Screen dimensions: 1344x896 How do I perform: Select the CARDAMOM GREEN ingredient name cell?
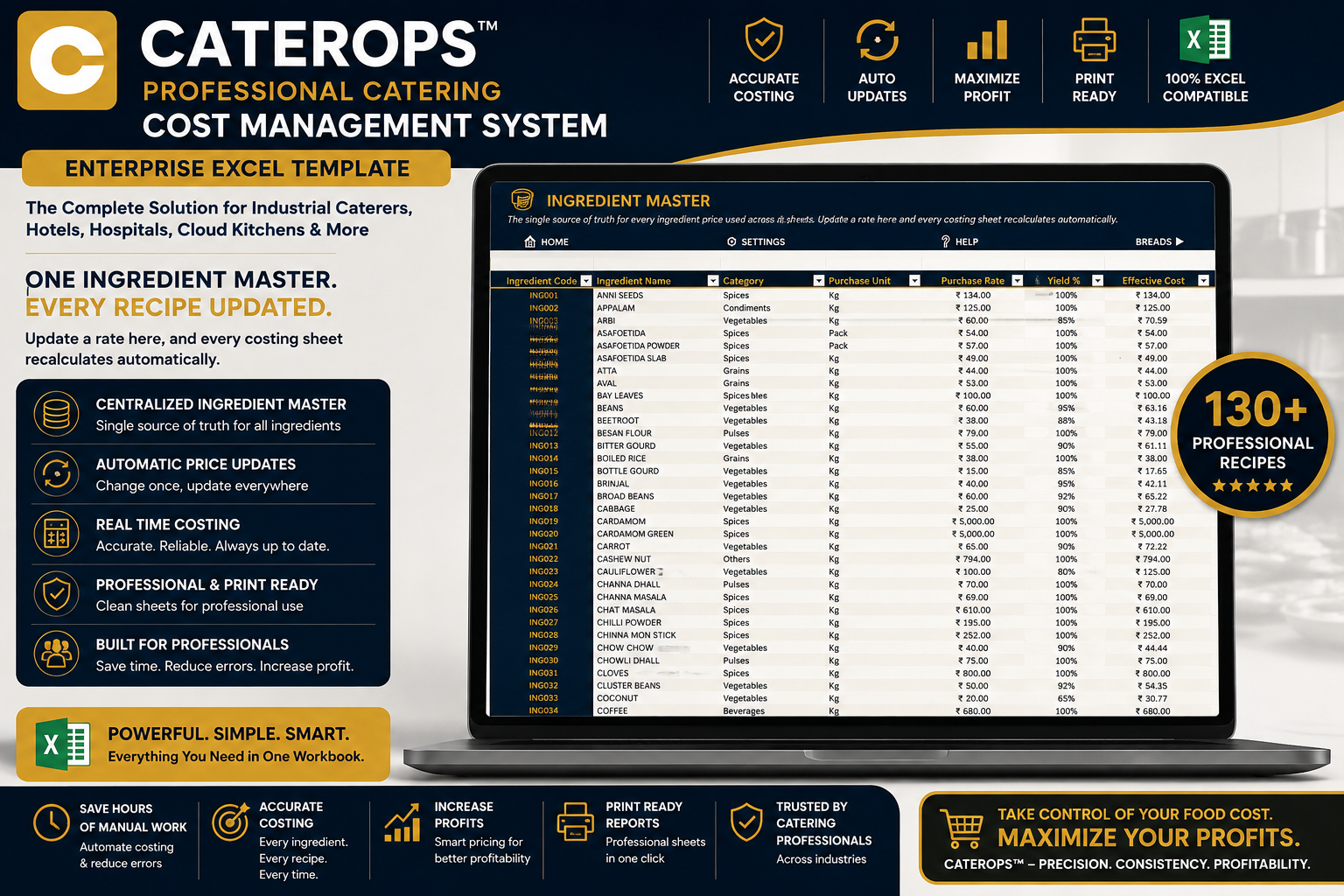[635, 534]
